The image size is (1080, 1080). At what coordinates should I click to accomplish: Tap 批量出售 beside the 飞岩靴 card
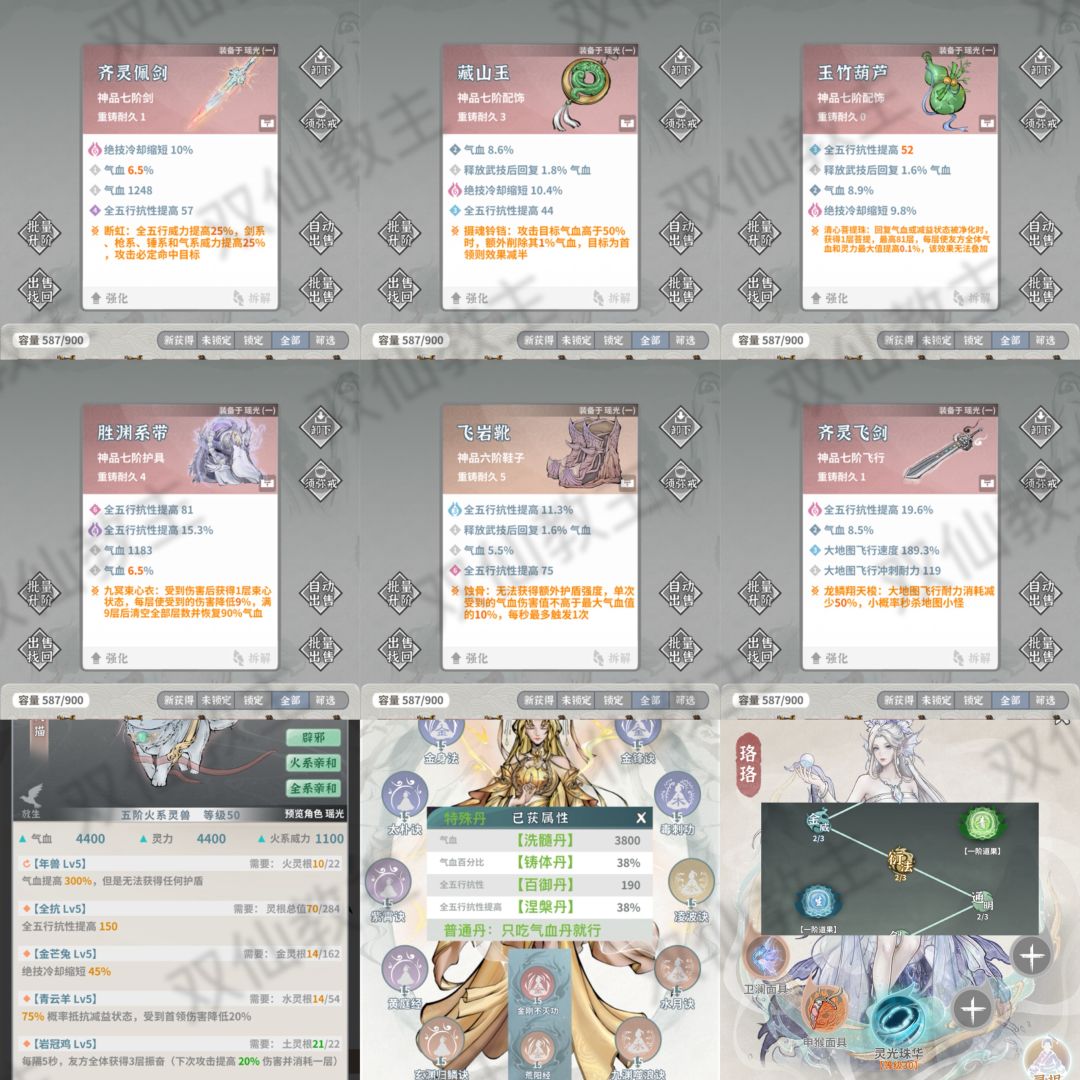(681, 649)
